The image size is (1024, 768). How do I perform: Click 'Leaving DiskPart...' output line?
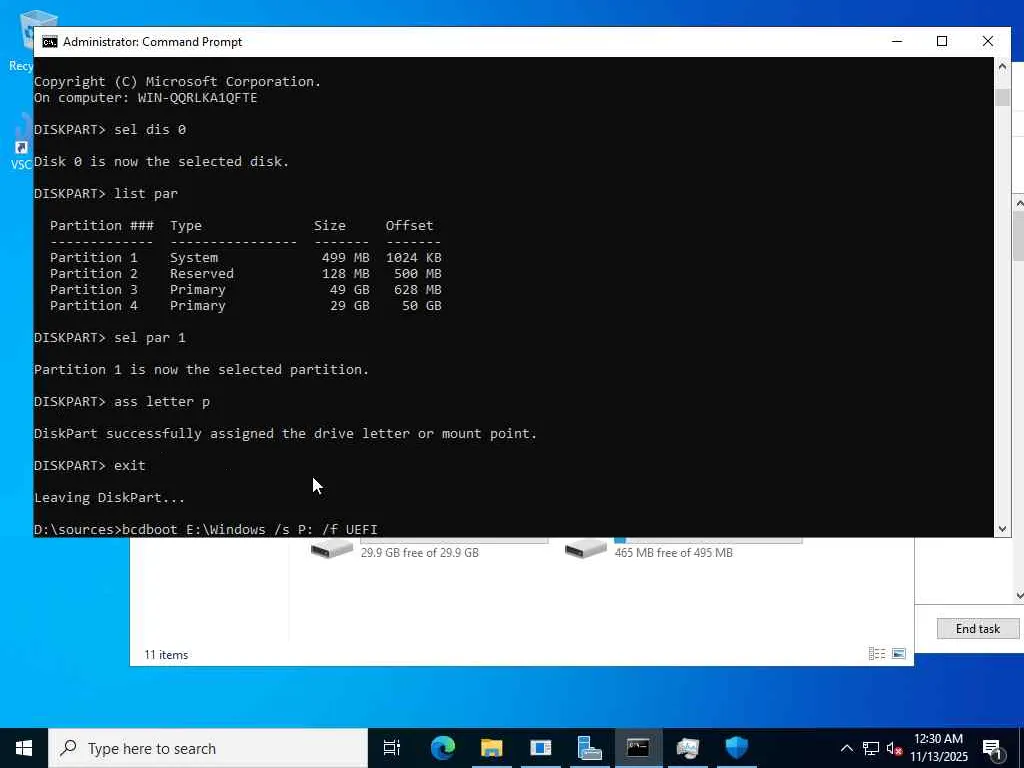click(x=109, y=497)
